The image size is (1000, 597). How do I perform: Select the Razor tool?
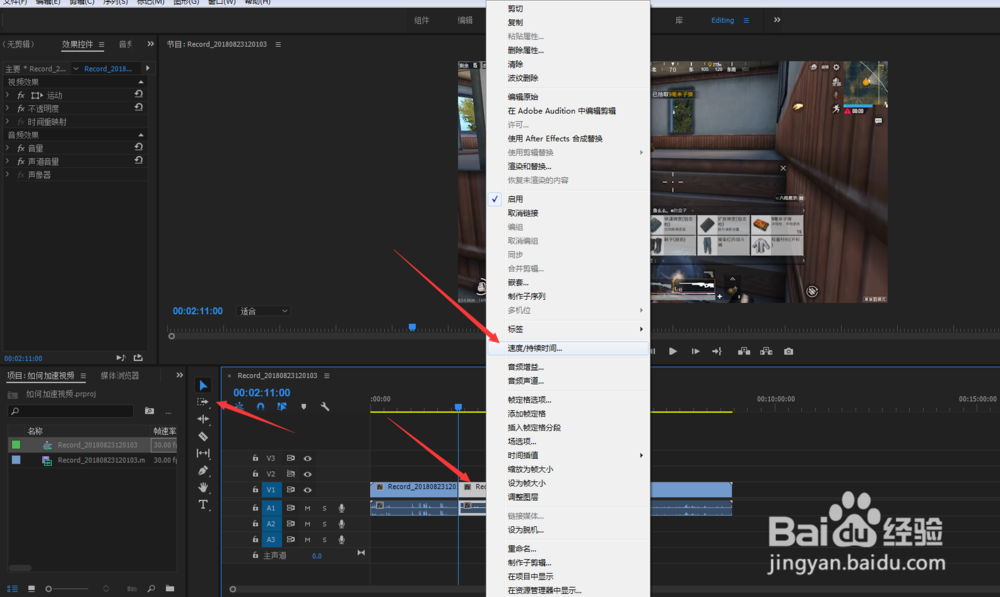[x=203, y=436]
